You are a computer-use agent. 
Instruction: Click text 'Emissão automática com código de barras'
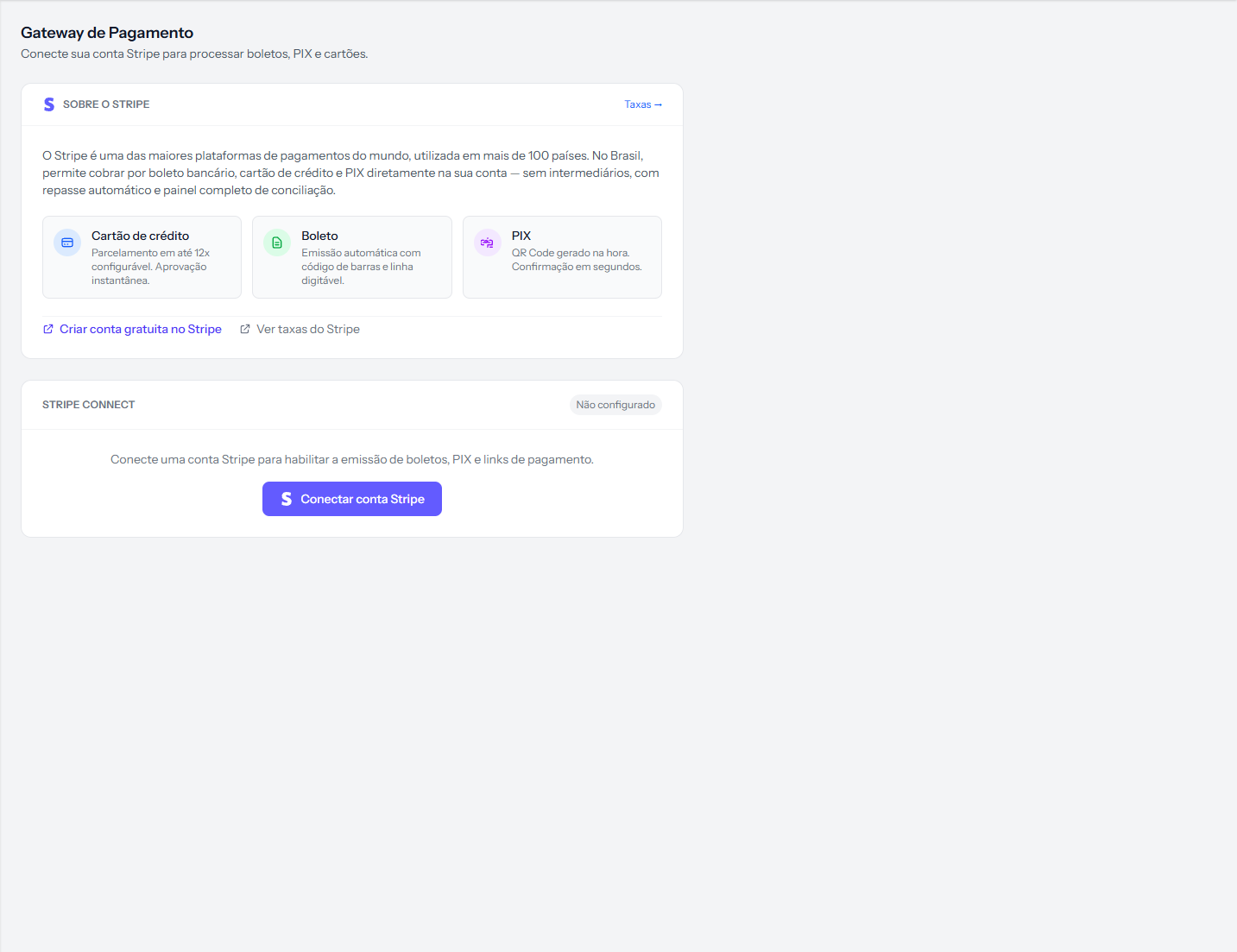pyautogui.click(x=361, y=260)
